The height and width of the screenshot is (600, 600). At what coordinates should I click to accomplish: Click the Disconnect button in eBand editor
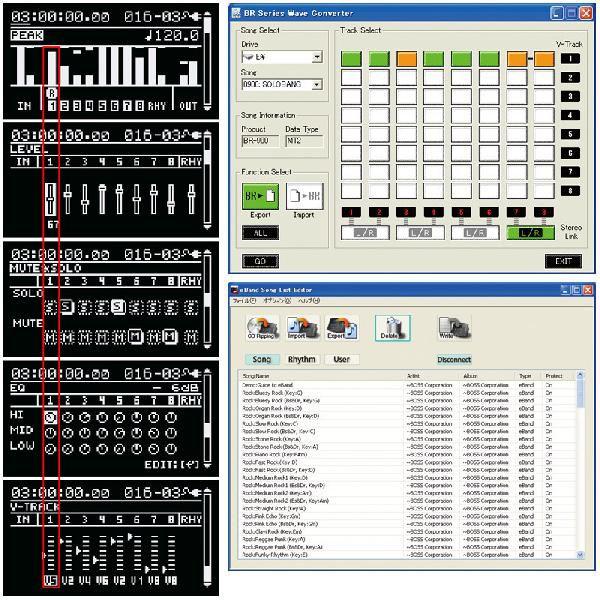click(454, 359)
